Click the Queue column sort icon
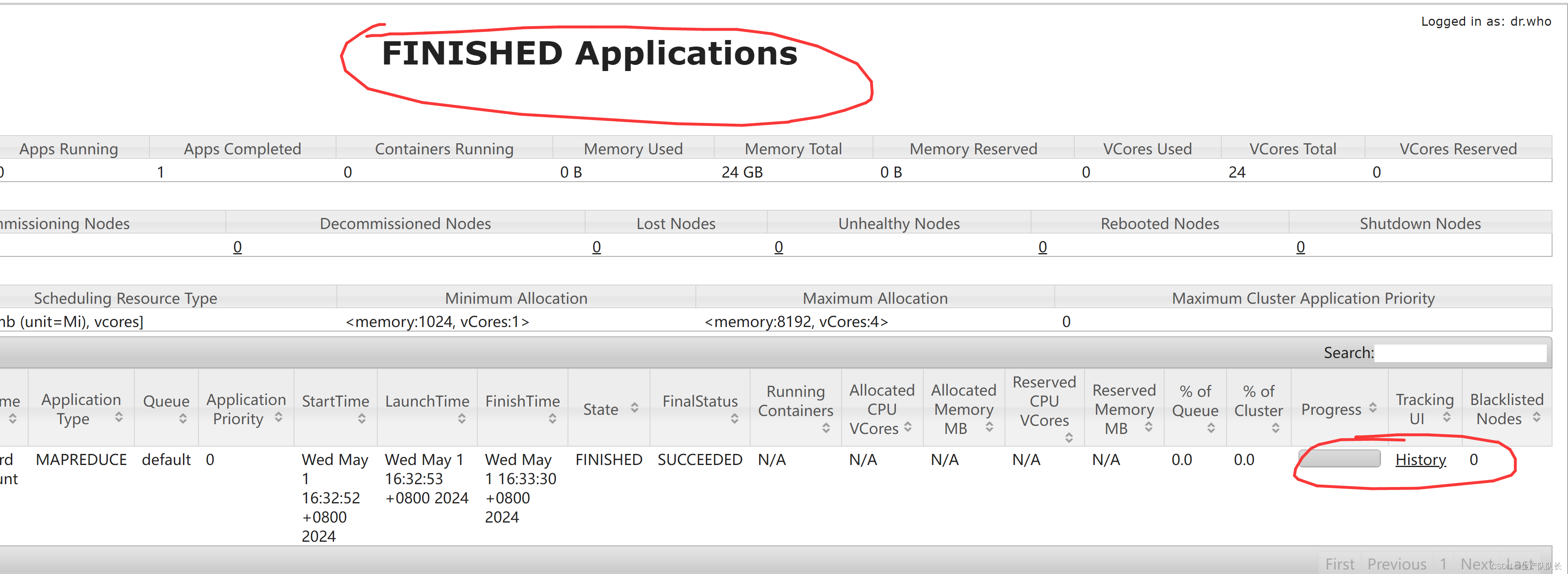 [x=183, y=419]
